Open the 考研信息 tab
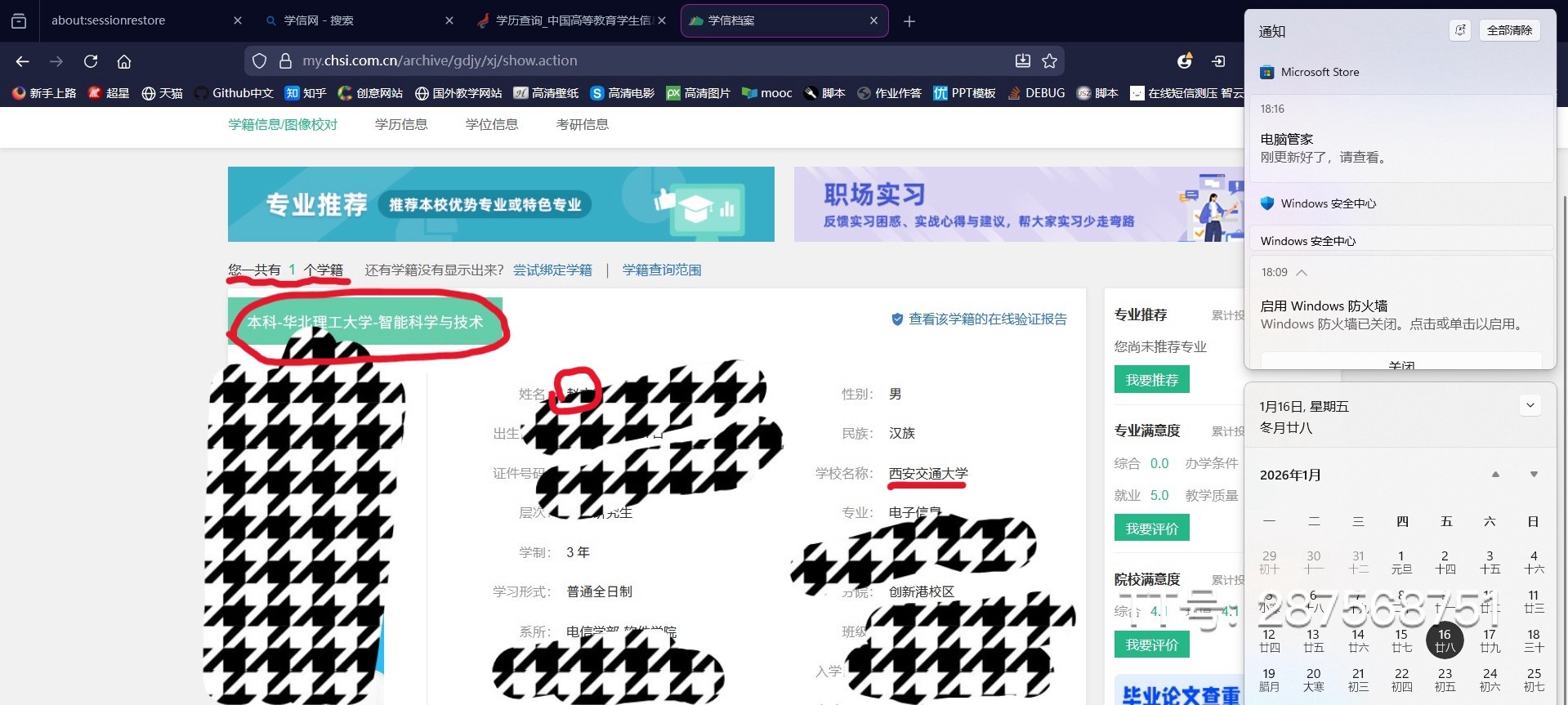This screenshot has height=705, width=1568. click(582, 124)
